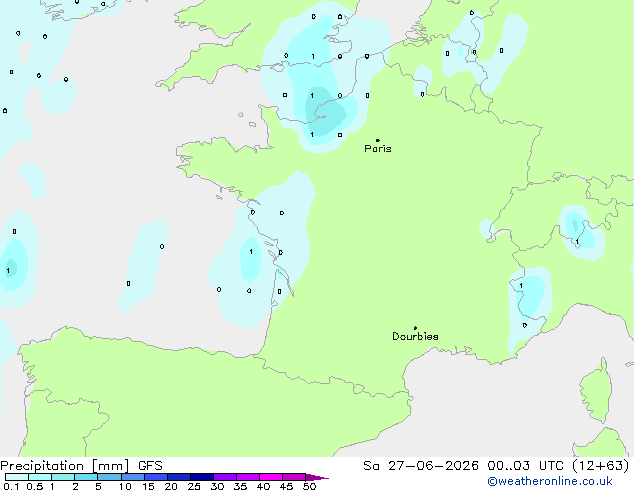
Task: Click the GFS model label
Action: pos(150,466)
